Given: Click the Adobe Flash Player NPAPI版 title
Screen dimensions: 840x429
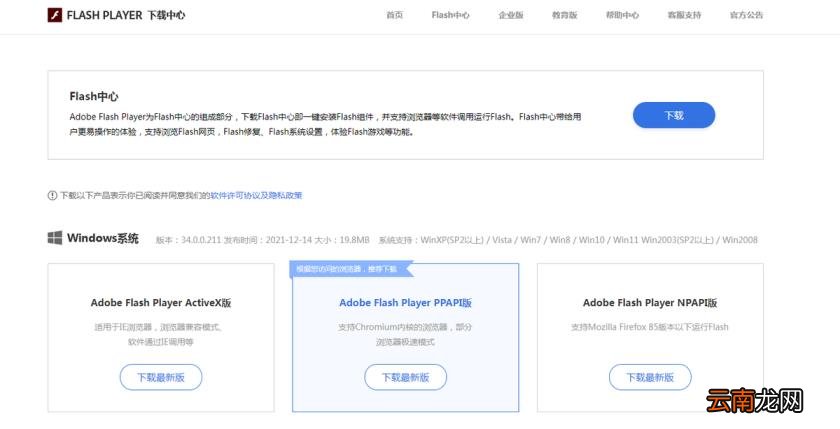Looking at the screenshot, I should 650,303.
